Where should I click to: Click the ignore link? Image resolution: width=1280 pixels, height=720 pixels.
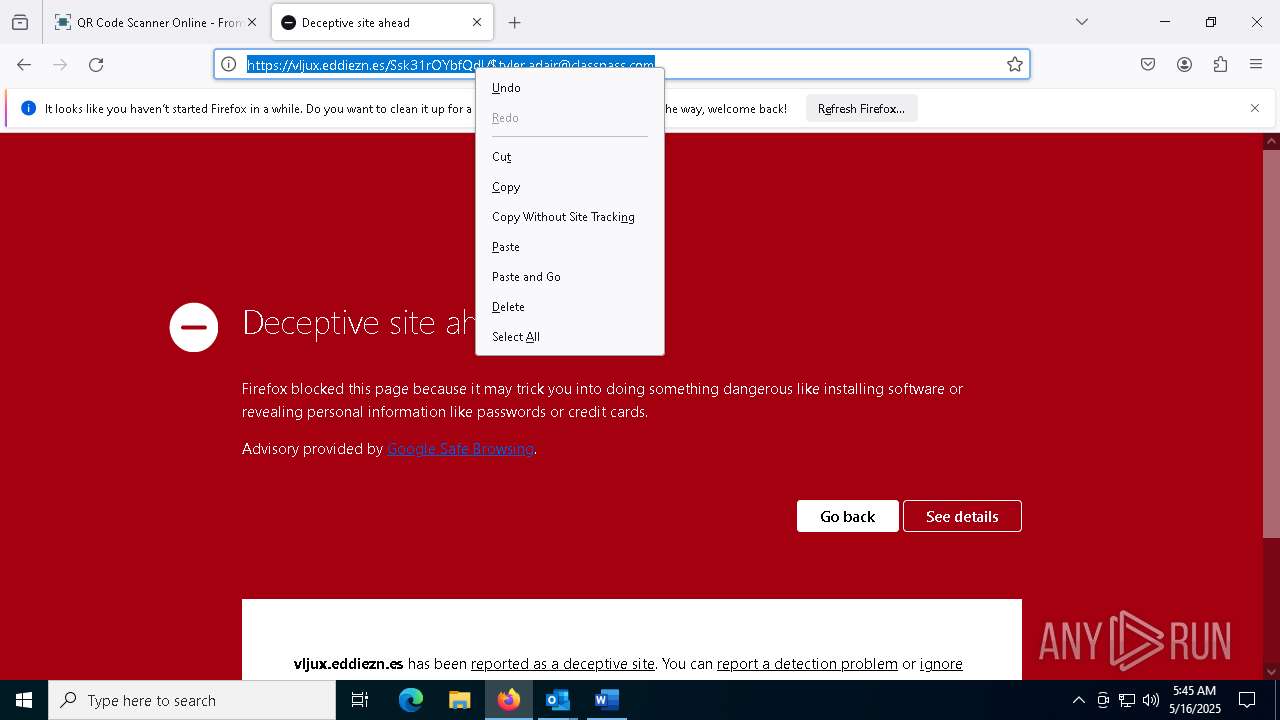[x=941, y=663]
